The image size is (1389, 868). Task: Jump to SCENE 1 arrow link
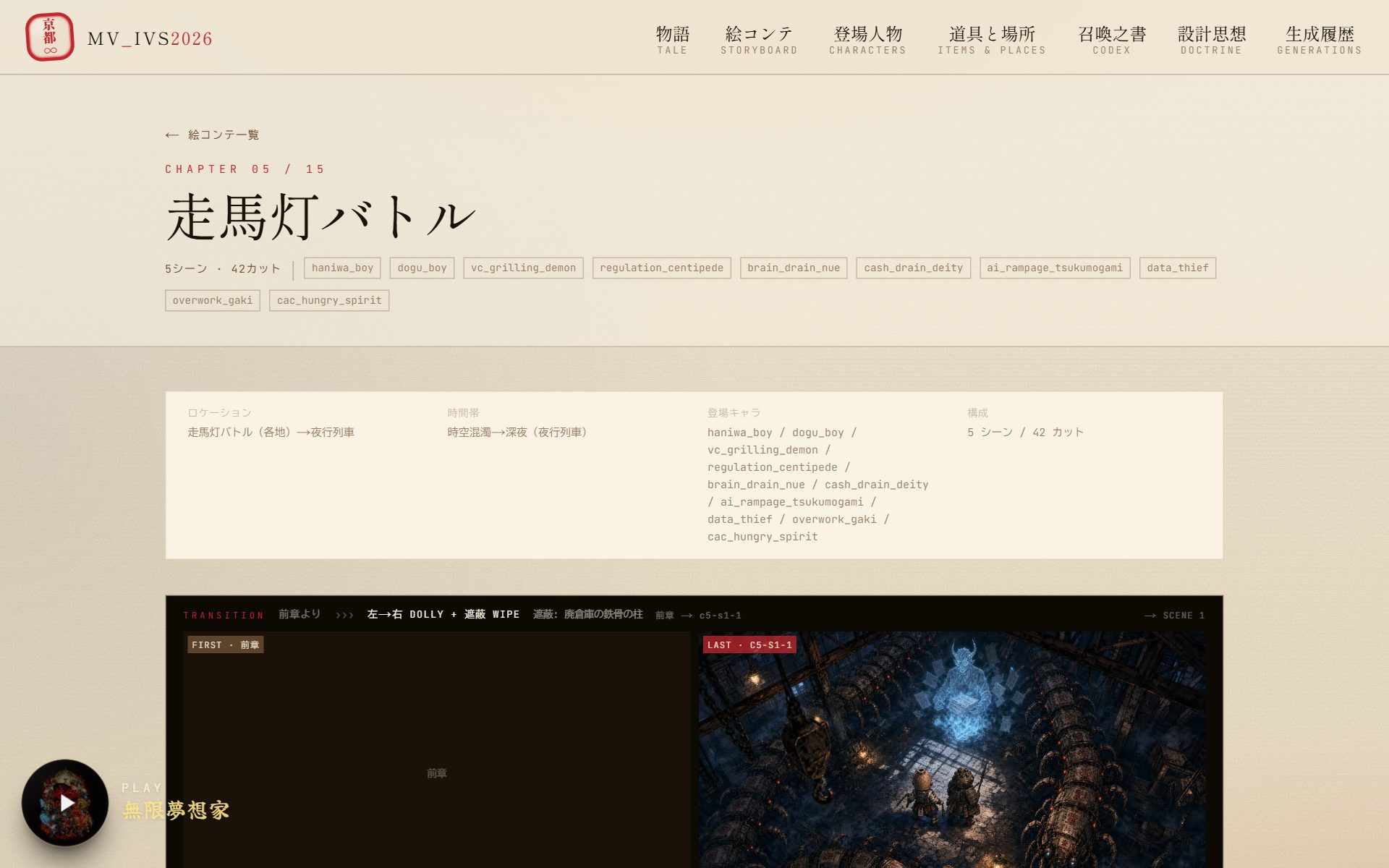[1175, 616]
